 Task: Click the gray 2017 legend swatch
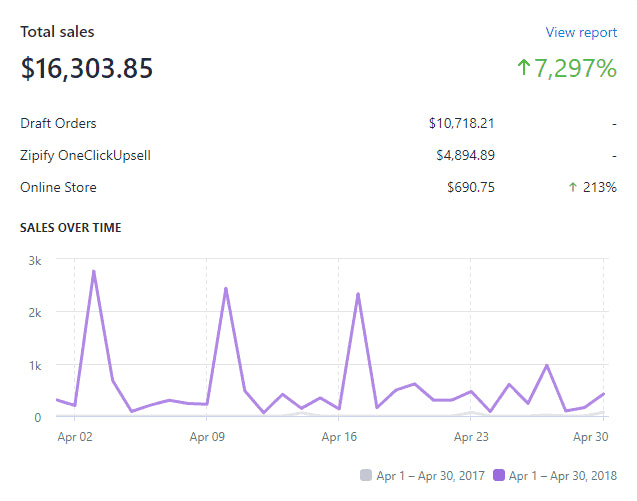coord(365,476)
